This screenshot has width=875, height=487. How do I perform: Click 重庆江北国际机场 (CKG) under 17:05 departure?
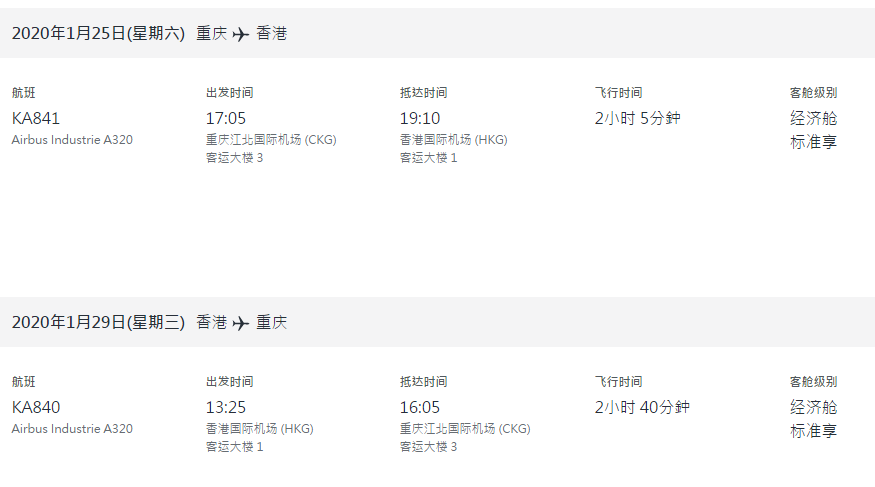tap(271, 139)
